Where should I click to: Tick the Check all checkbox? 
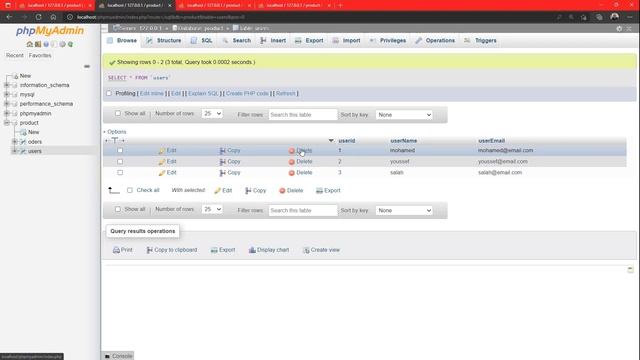click(130, 190)
